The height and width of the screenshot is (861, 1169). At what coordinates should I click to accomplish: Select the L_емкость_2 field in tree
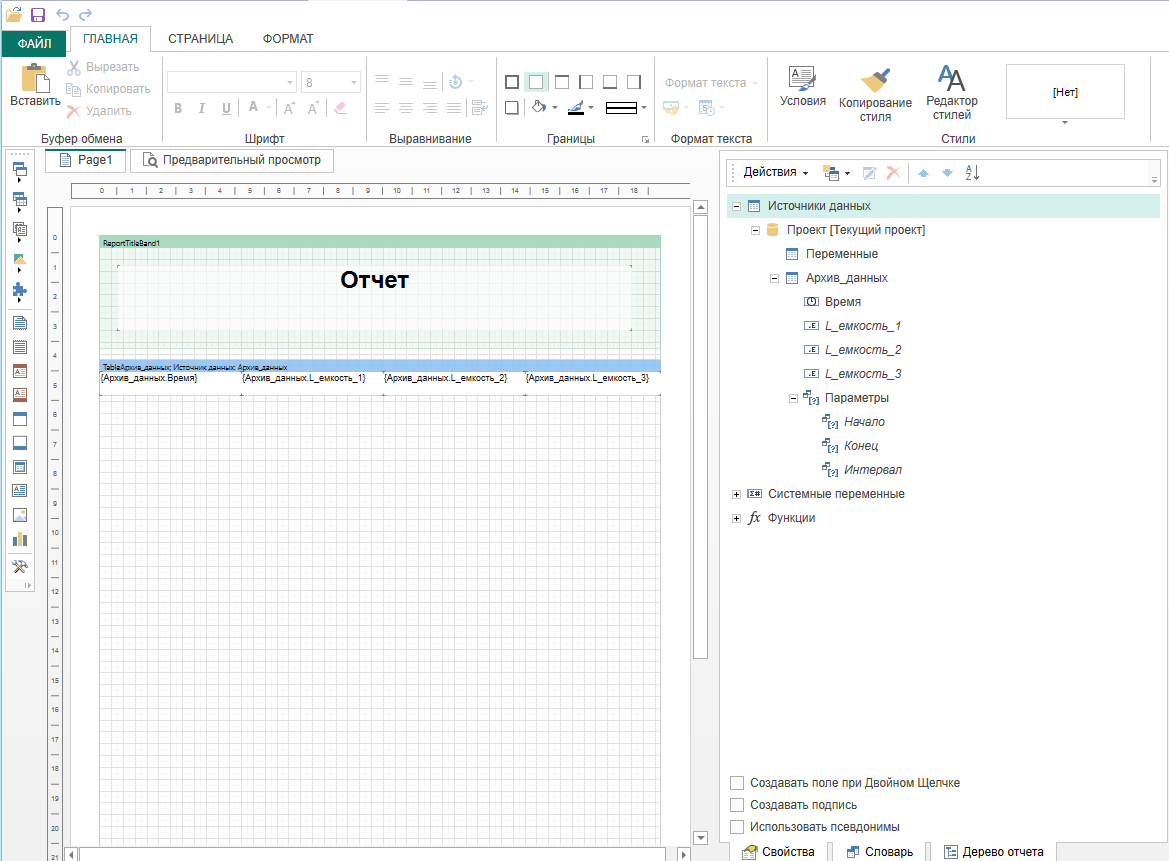tap(862, 350)
